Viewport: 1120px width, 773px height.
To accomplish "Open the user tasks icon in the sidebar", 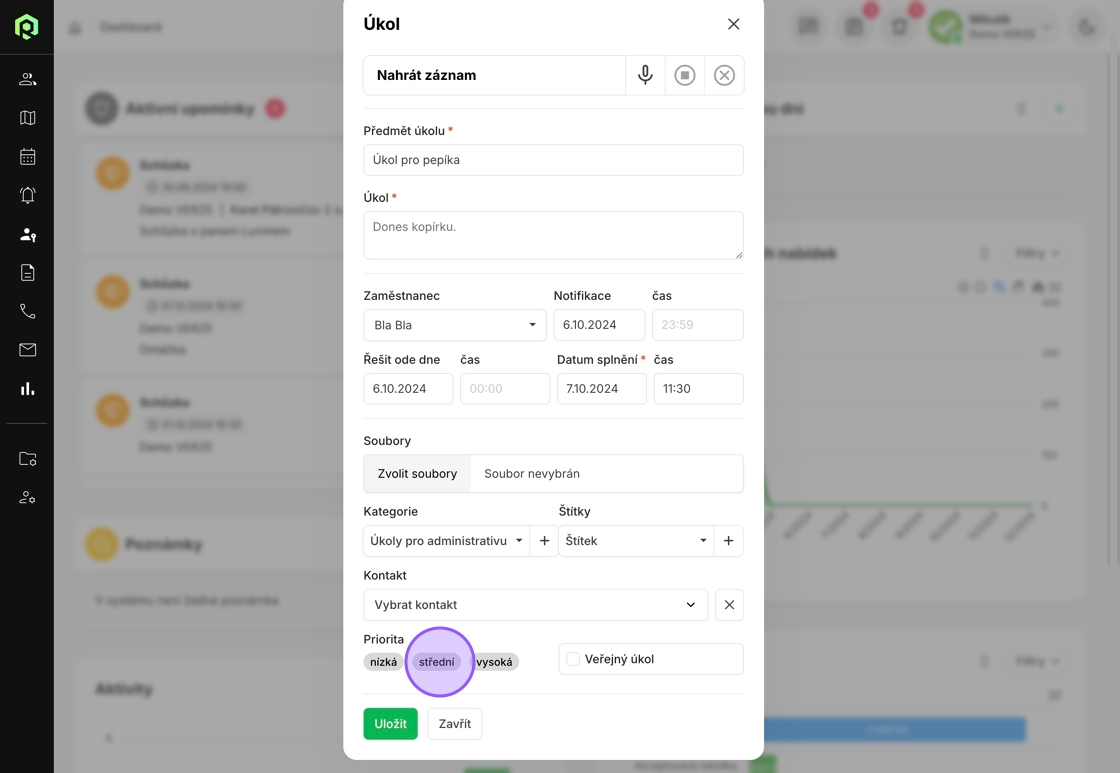I will tap(27, 234).
